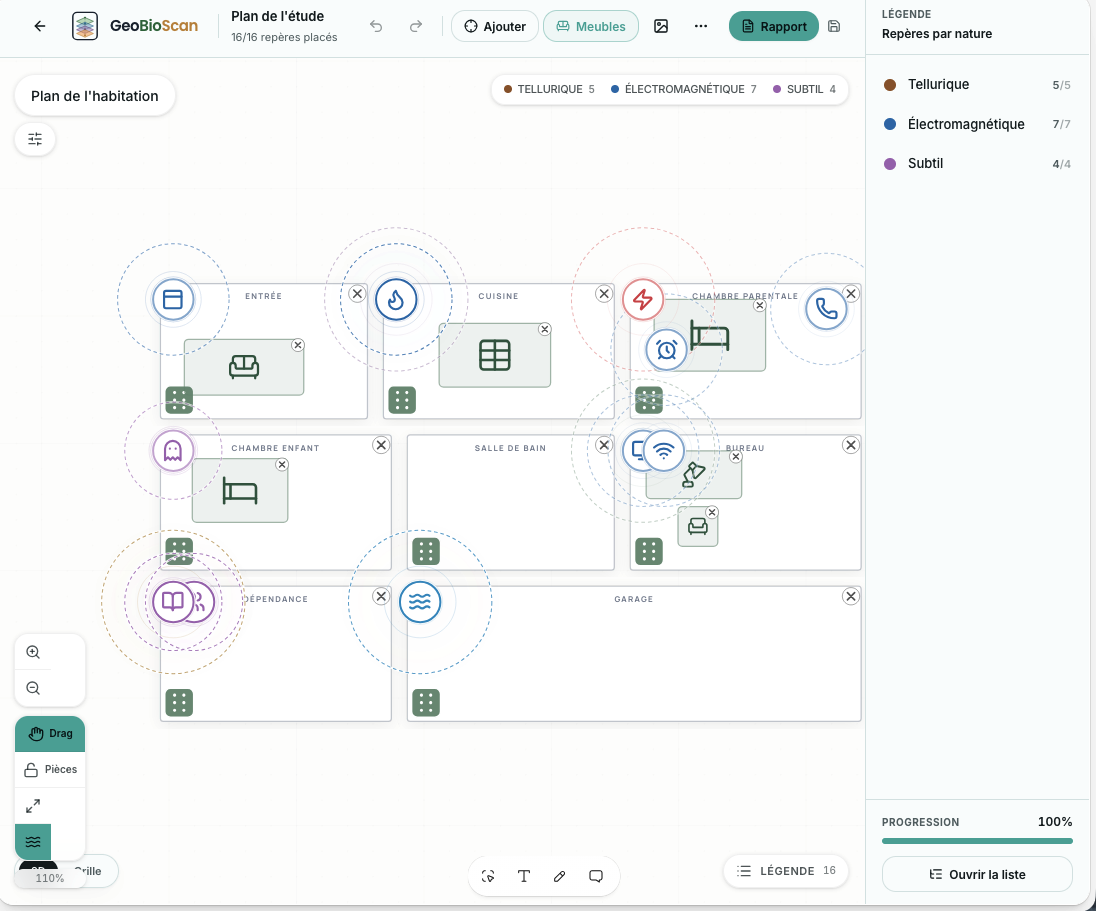Select the window marker at Entrée

pyautogui.click(x=173, y=299)
